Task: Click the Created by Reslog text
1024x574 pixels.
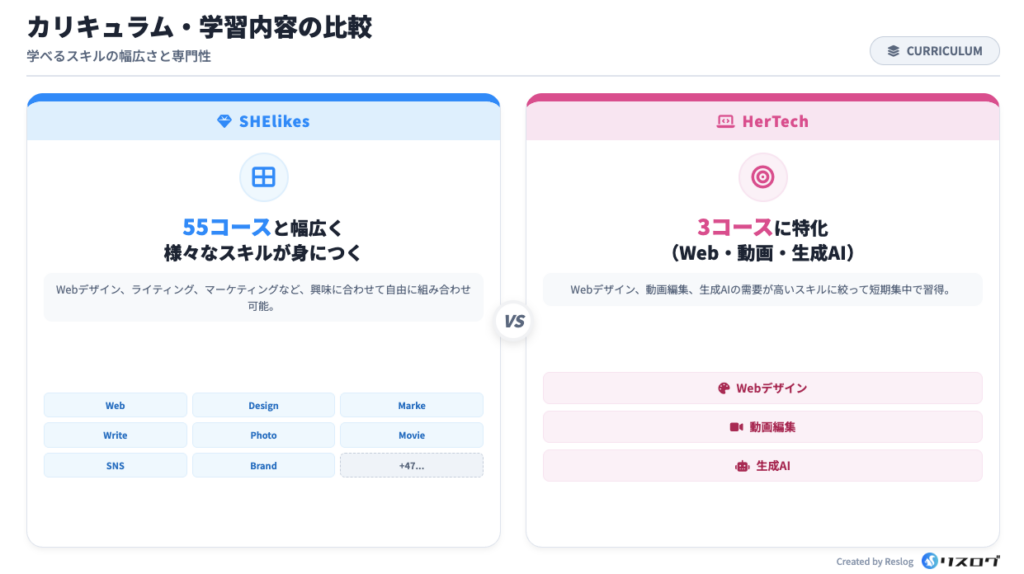Action: pos(874,562)
